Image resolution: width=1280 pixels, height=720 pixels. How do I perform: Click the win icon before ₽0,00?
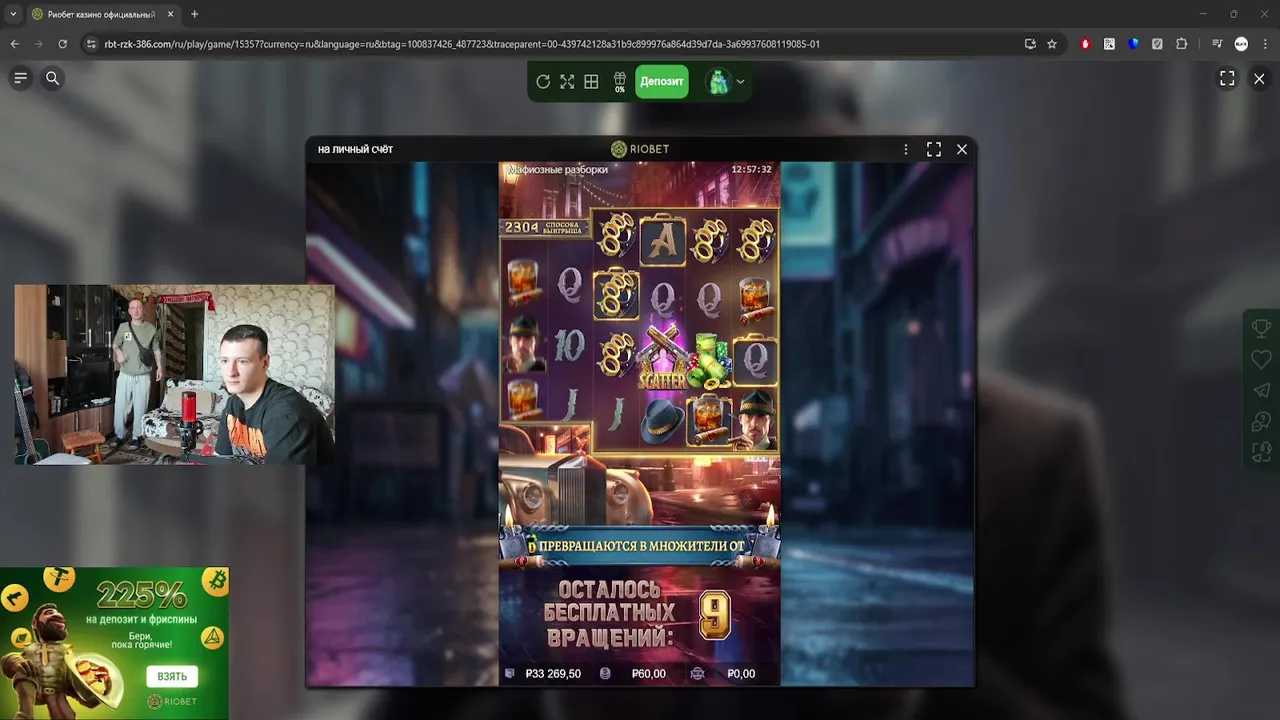coord(698,674)
